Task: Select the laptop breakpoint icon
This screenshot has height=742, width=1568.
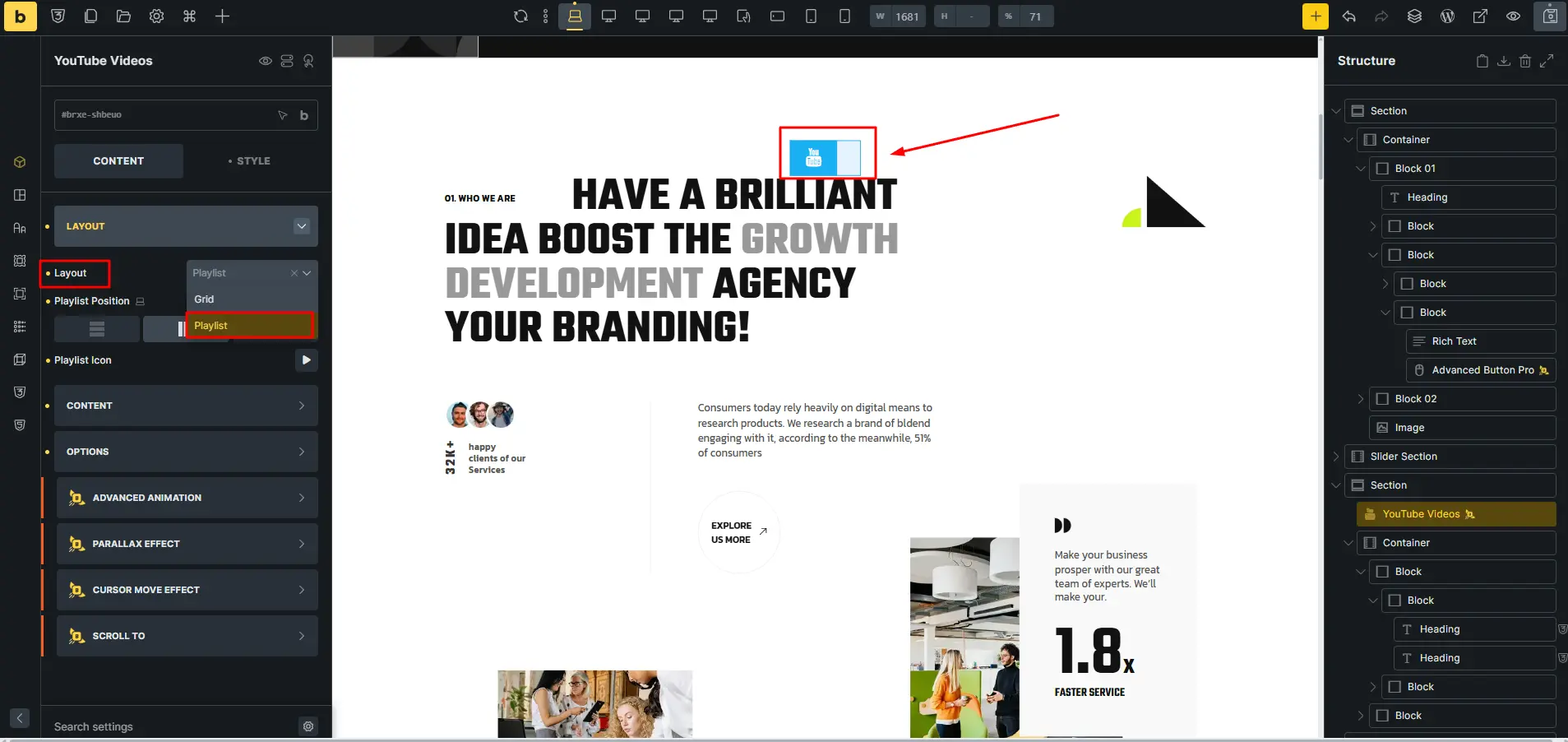Action: click(575, 16)
